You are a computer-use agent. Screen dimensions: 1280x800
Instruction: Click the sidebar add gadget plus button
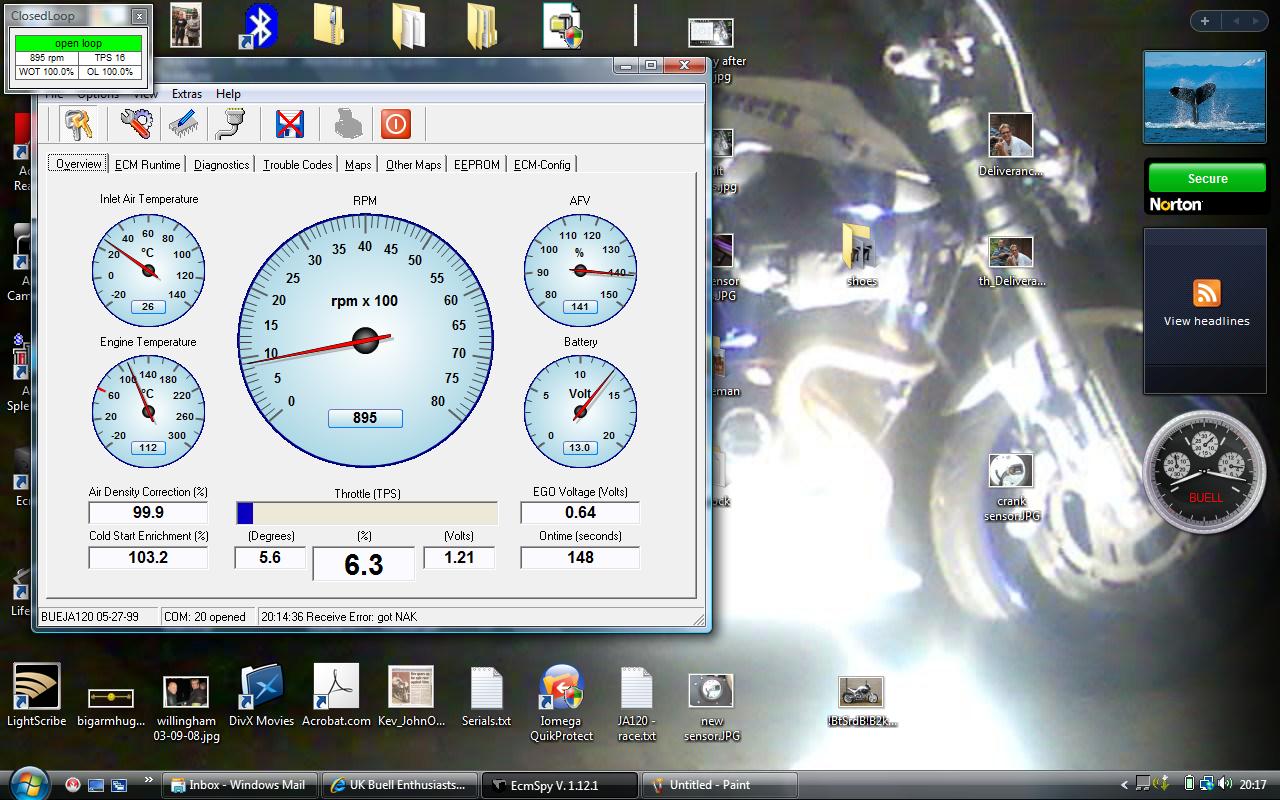[x=1205, y=21]
